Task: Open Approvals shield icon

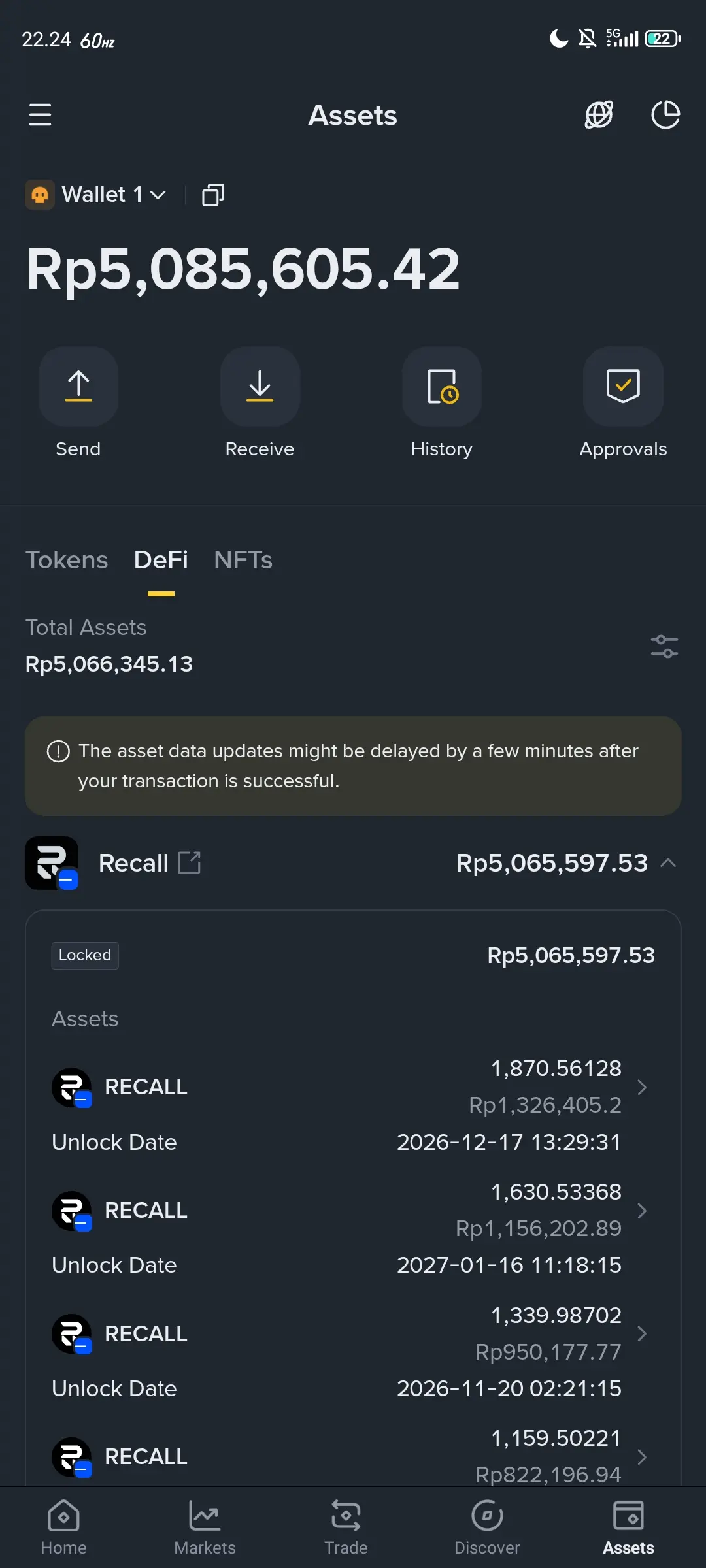Action: 623,386
